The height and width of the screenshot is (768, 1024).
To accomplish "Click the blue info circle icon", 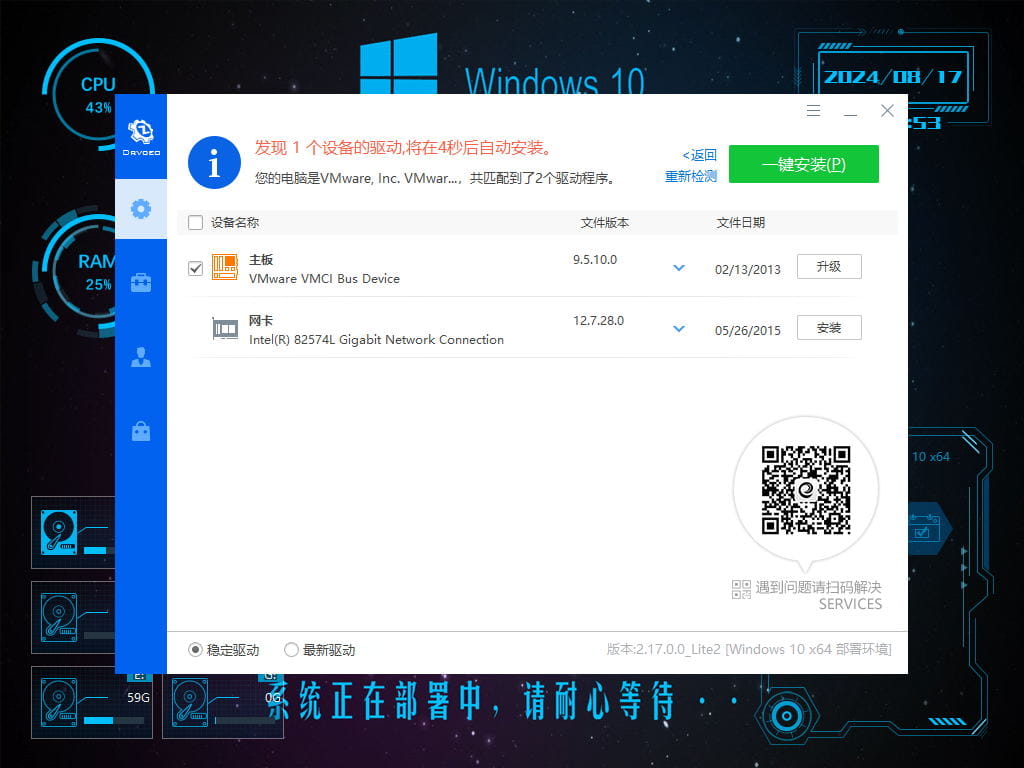I will coord(214,163).
